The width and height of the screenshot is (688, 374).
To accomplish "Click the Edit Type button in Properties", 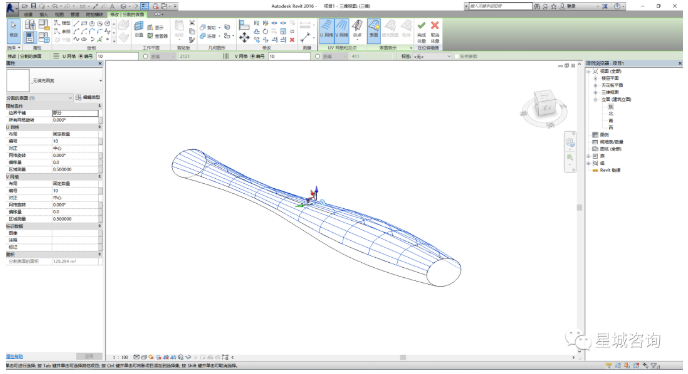I will pos(88,97).
